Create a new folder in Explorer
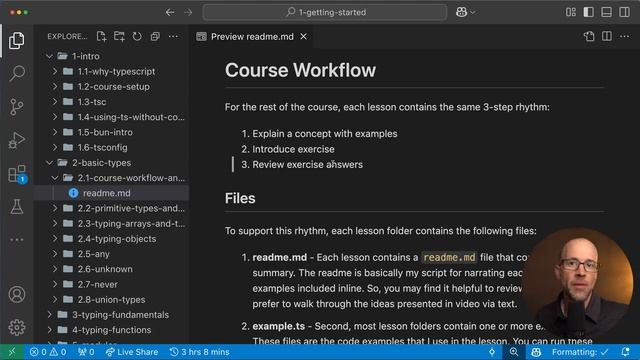 [119, 36]
